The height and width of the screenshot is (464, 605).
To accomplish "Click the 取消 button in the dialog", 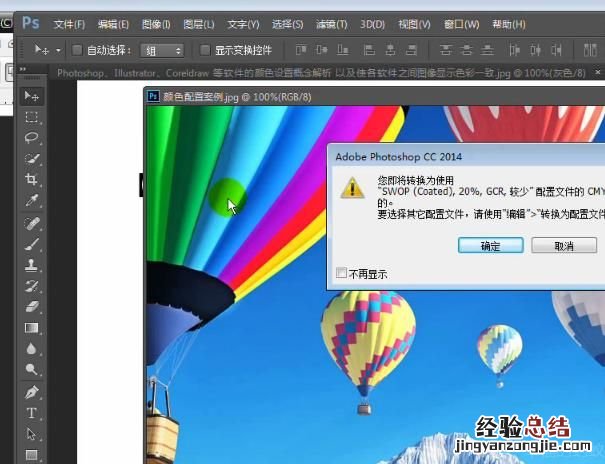I will point(564,245).
